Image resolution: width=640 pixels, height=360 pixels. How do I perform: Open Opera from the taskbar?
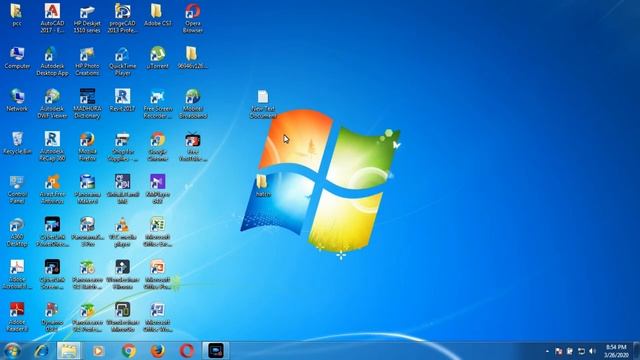click(x=187, y=351)
